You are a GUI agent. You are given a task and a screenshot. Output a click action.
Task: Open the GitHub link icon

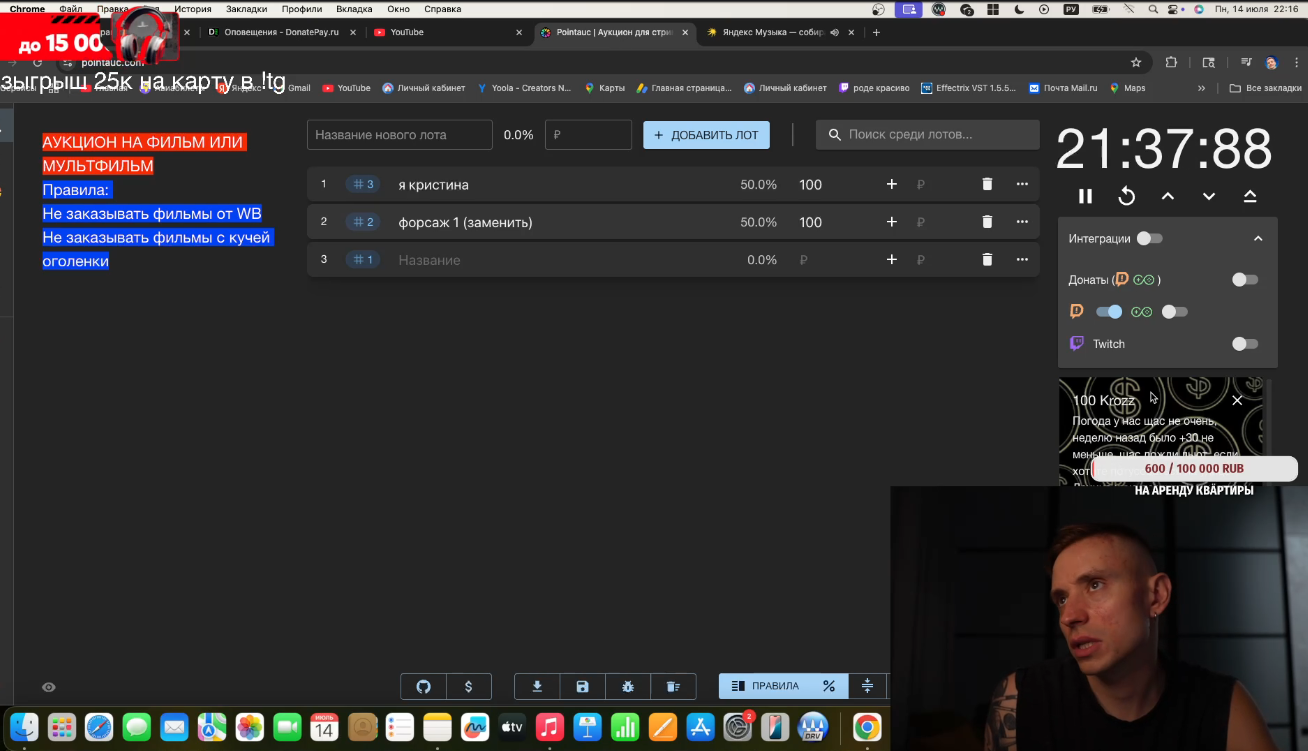423,687
